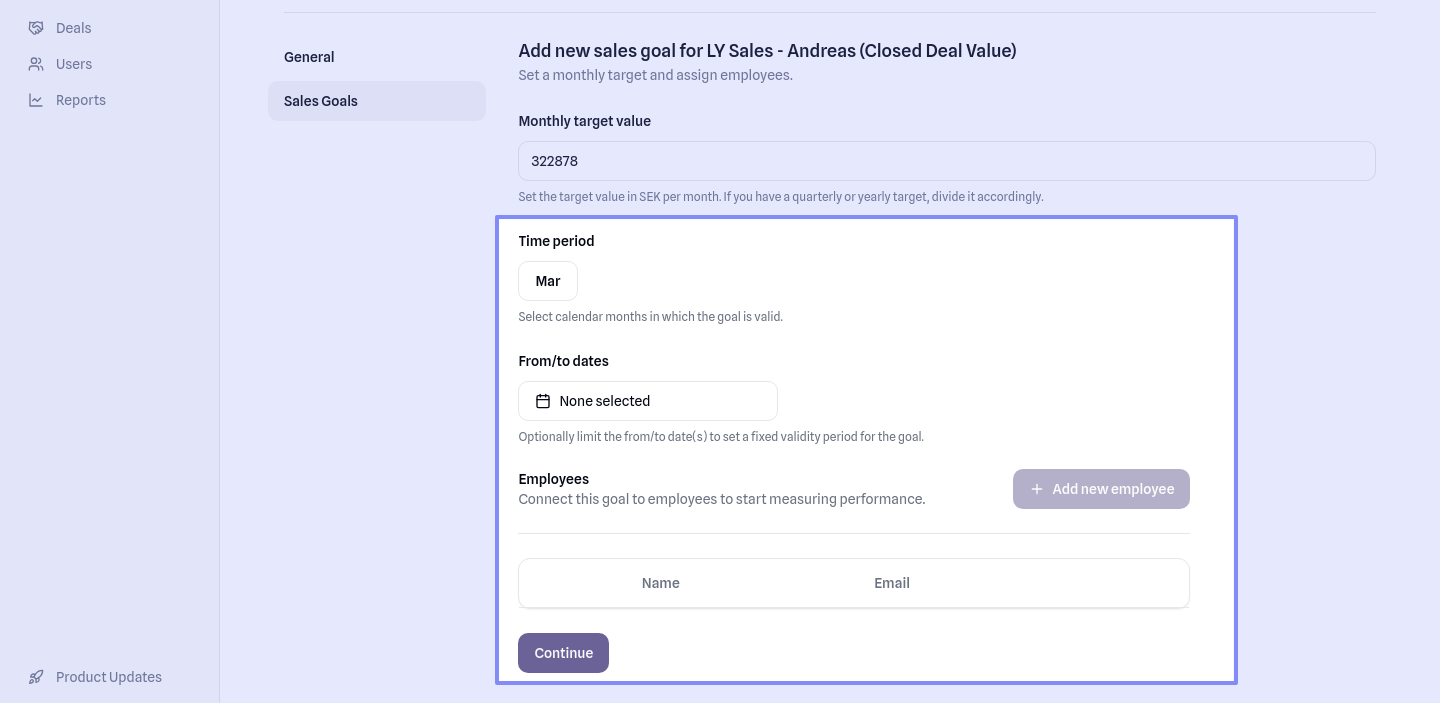Screen dimensions: 1440x703
Task: Click the Deals handshake icon
Action: point(36,28)
